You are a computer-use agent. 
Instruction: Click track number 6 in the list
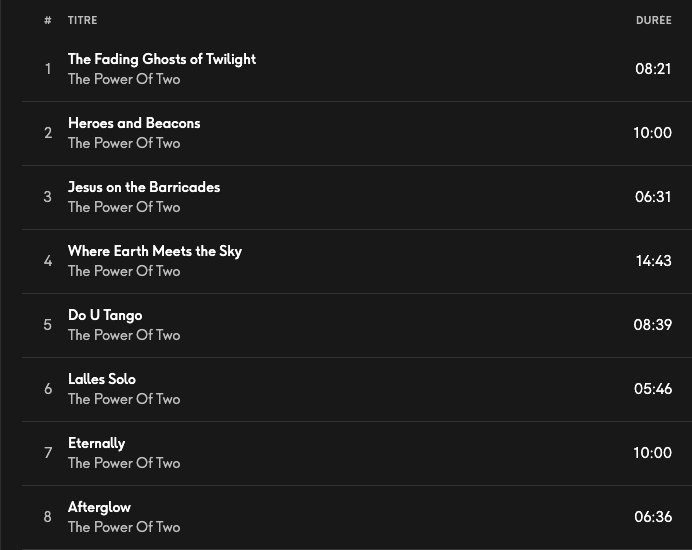click(x=47, y=389)
